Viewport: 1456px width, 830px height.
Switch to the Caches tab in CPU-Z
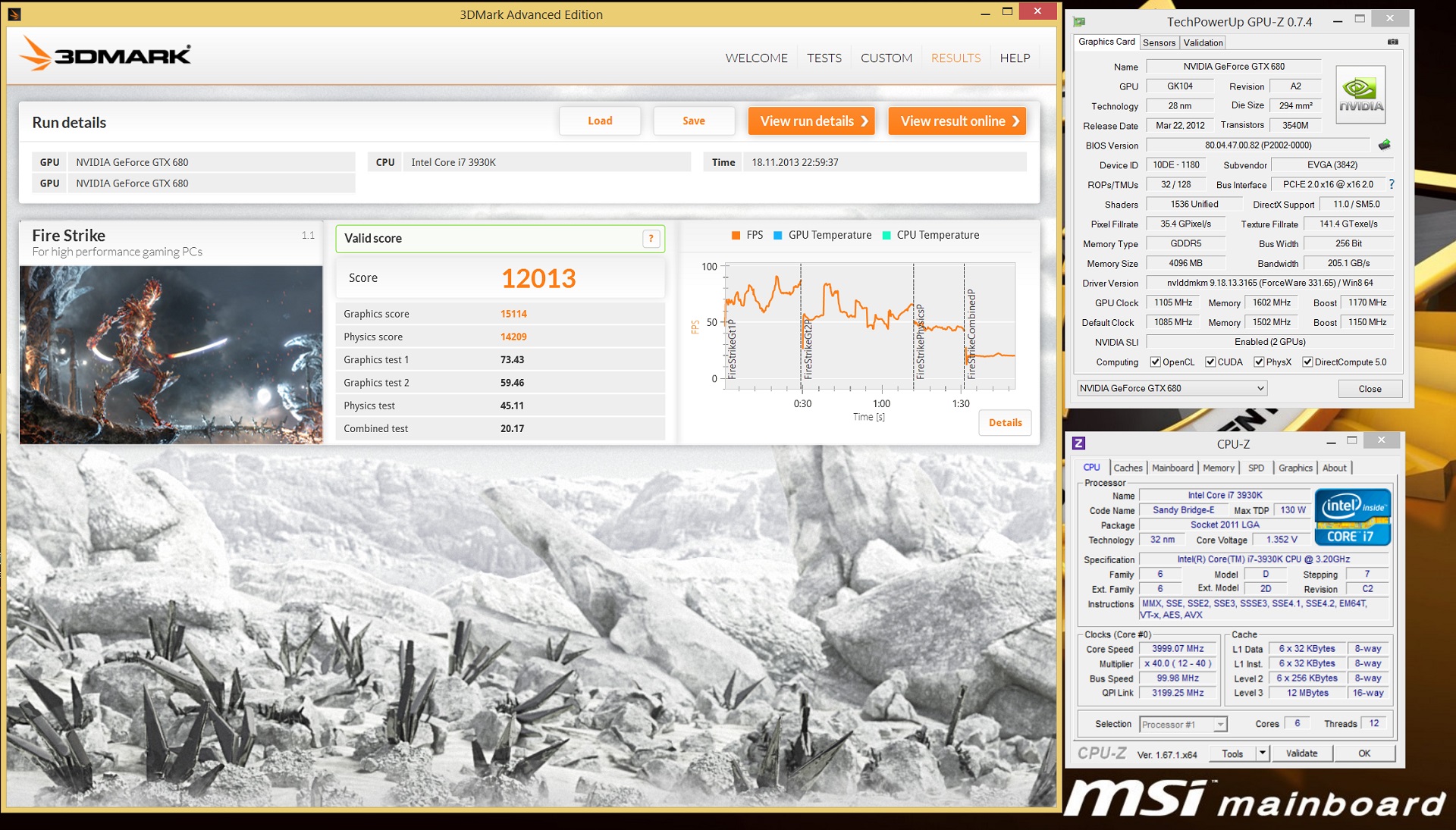coord(1128,468)
